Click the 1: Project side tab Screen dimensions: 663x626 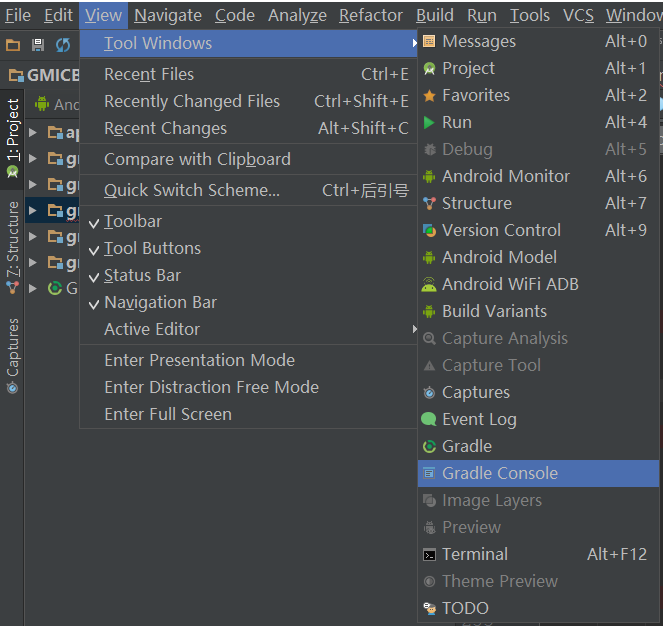pyautogui.click(x=13, y=138)
